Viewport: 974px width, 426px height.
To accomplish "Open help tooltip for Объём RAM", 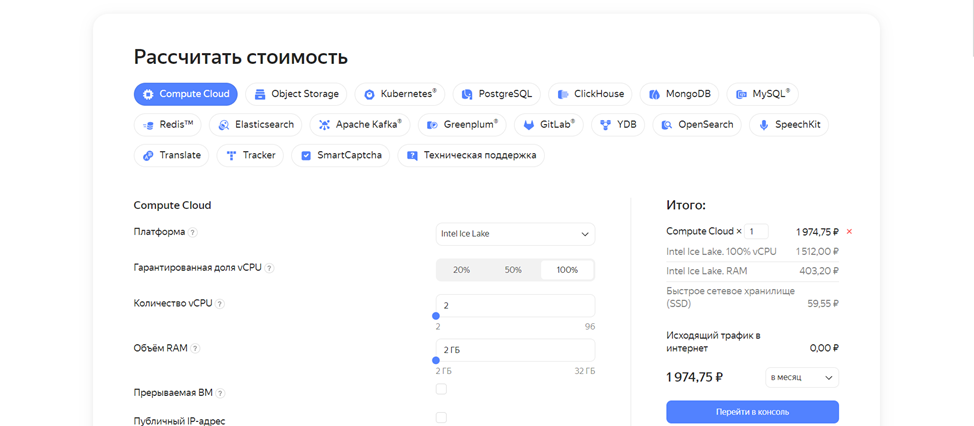I will tap(196, 348).
